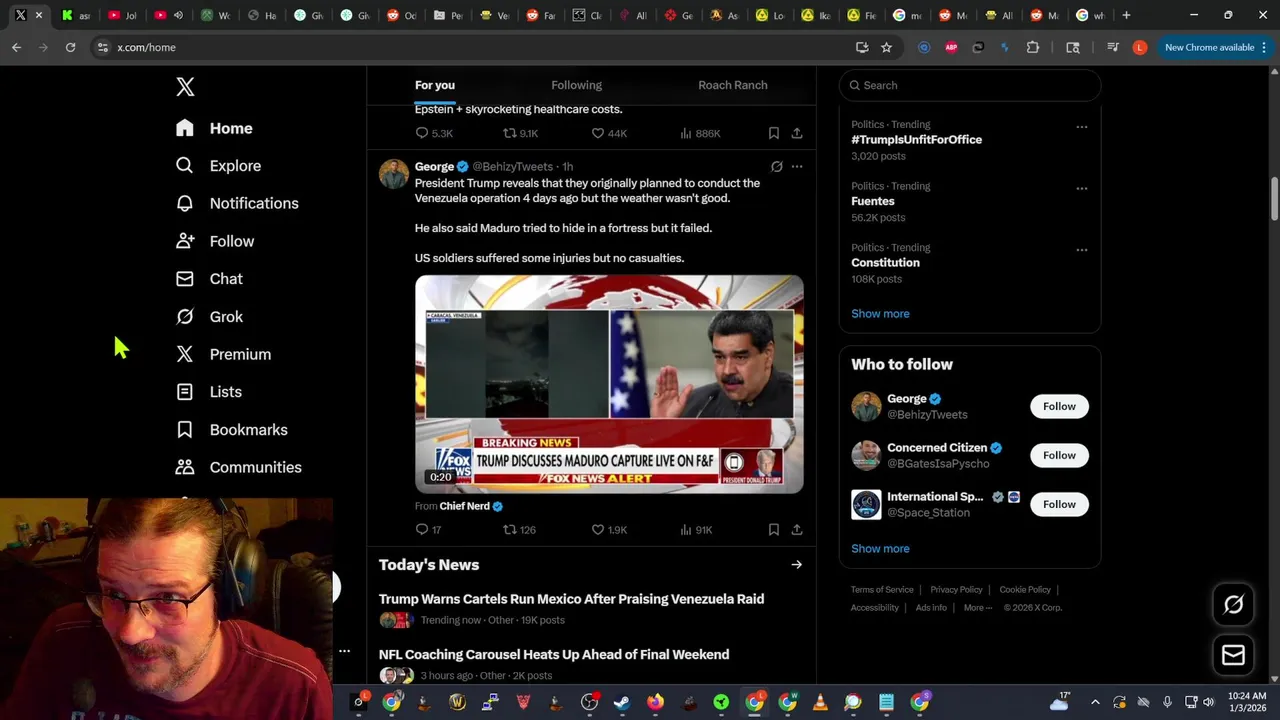Open Steam from the taskbar
This screenshot has width=1280, height=720.
click(x=622, y=702)
